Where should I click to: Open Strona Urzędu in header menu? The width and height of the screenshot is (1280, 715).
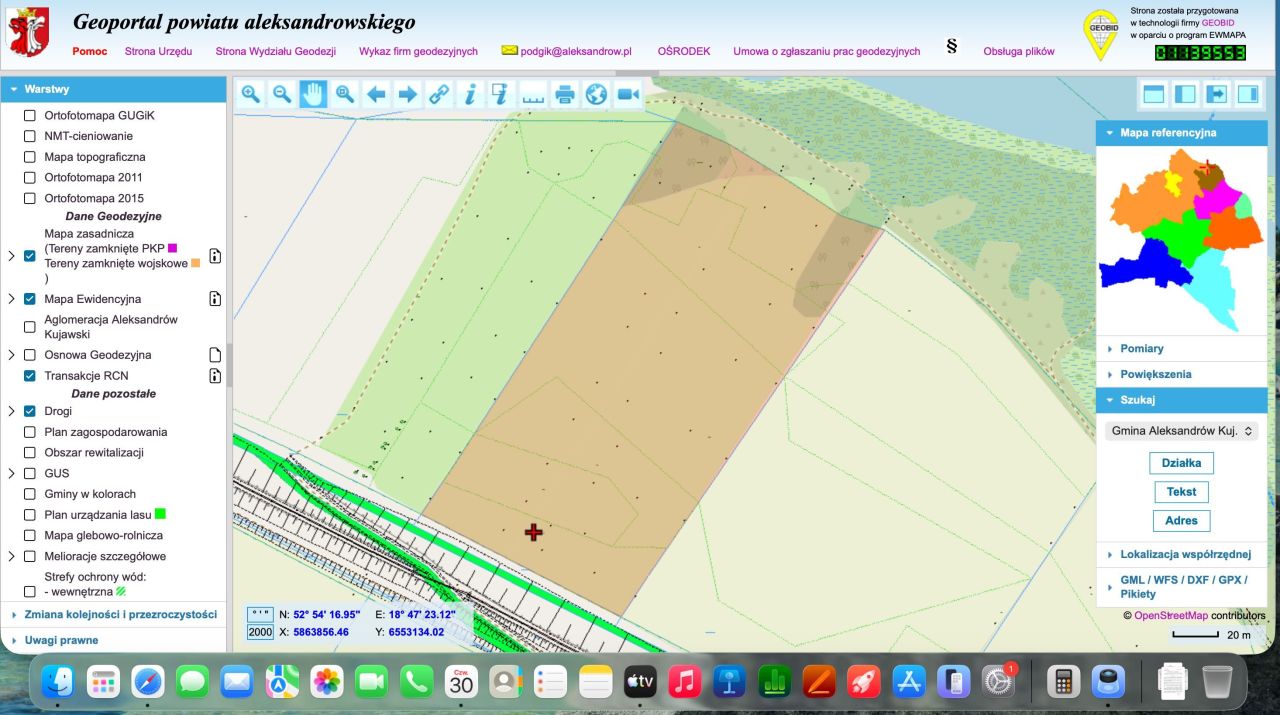pos(158,51)
